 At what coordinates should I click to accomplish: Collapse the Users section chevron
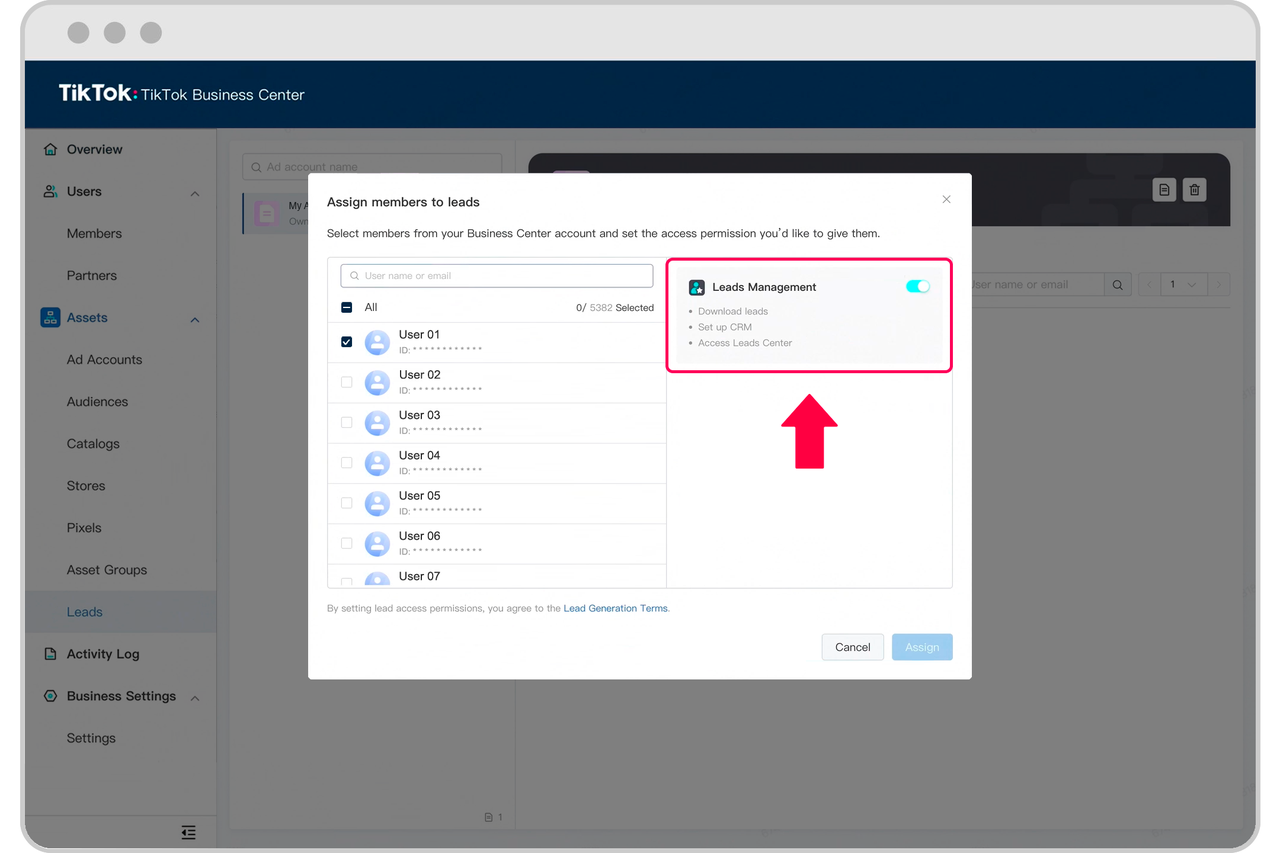tap(195, 193)
